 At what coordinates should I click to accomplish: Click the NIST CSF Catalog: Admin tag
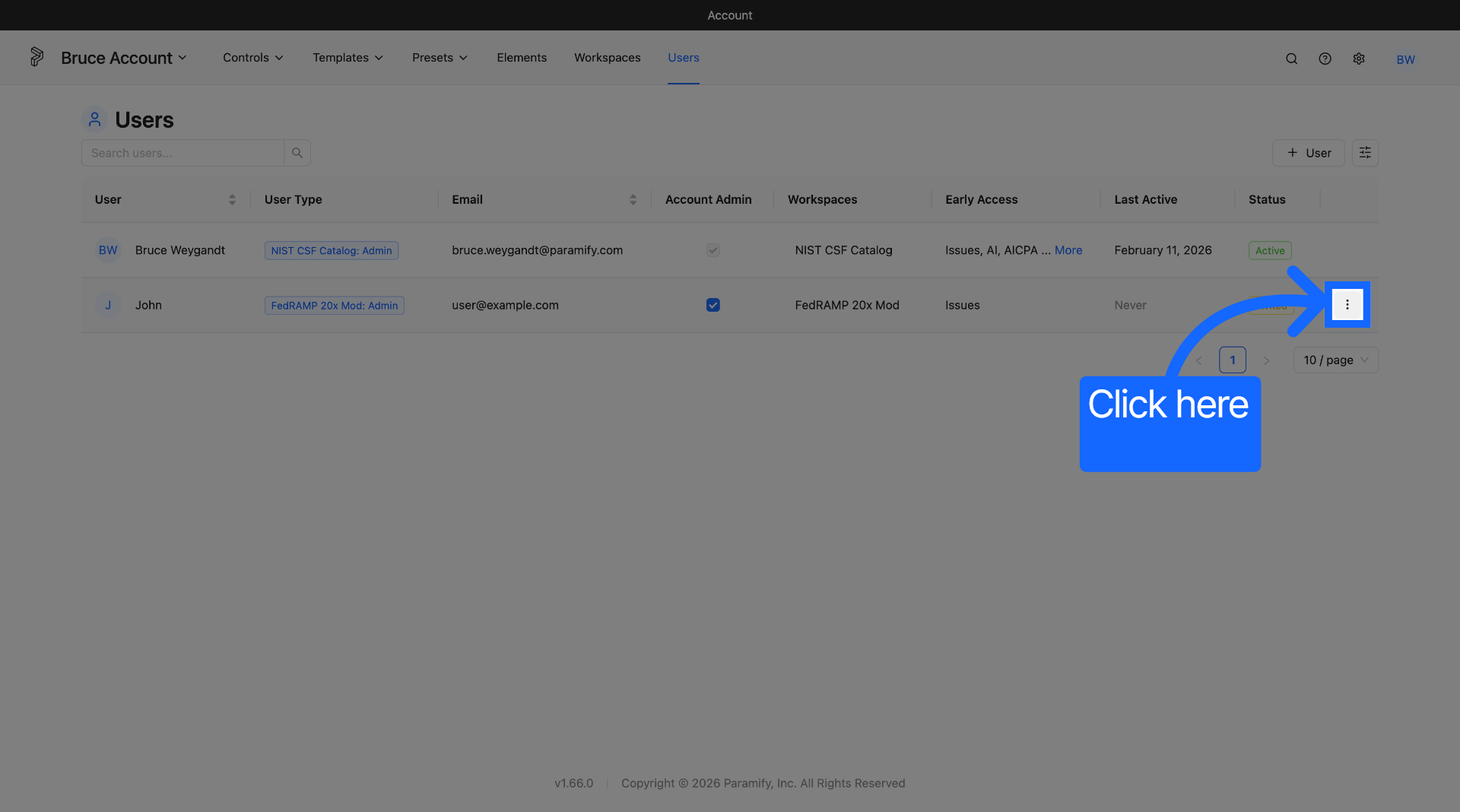332,250
